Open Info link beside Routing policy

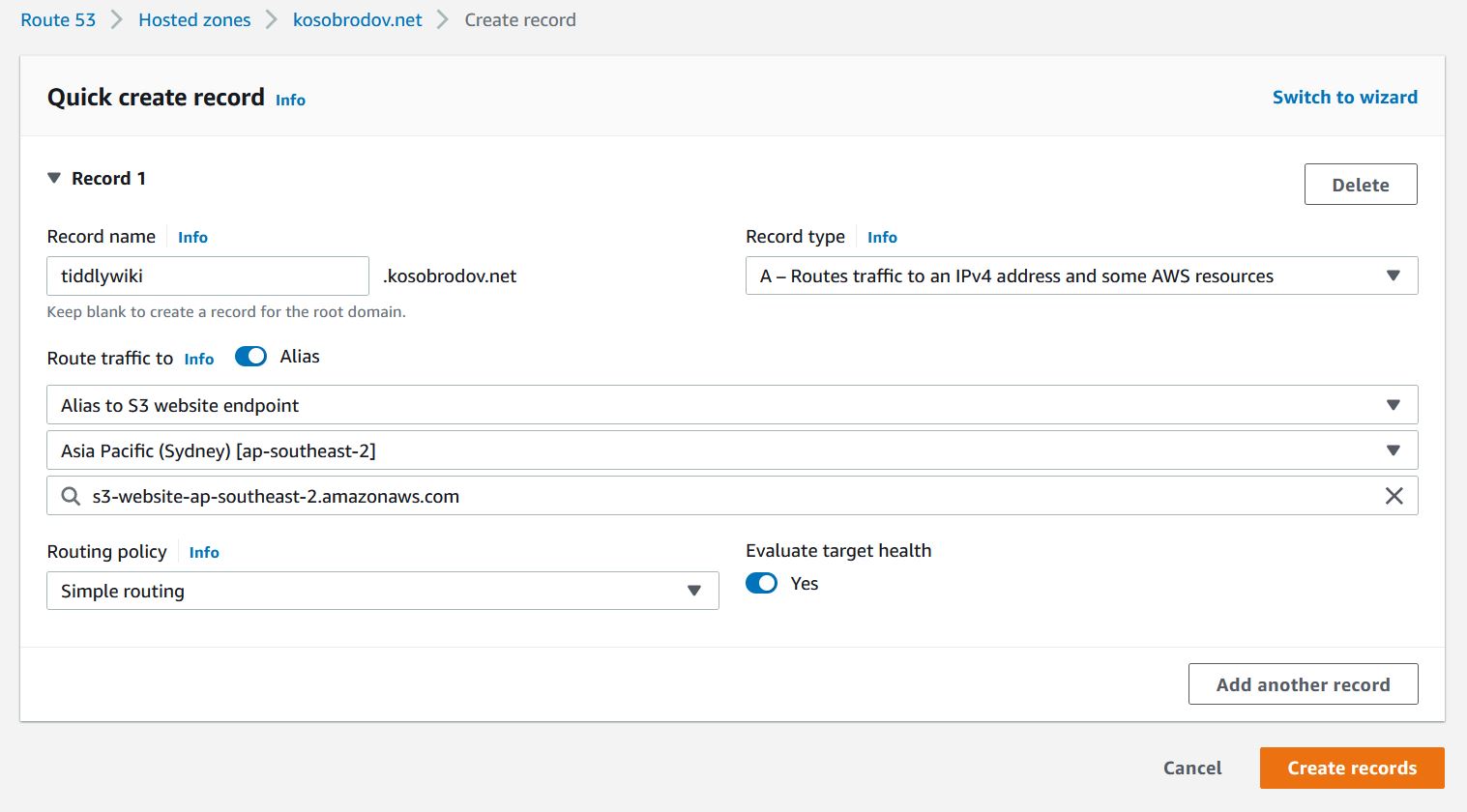(x=204, y=552)
